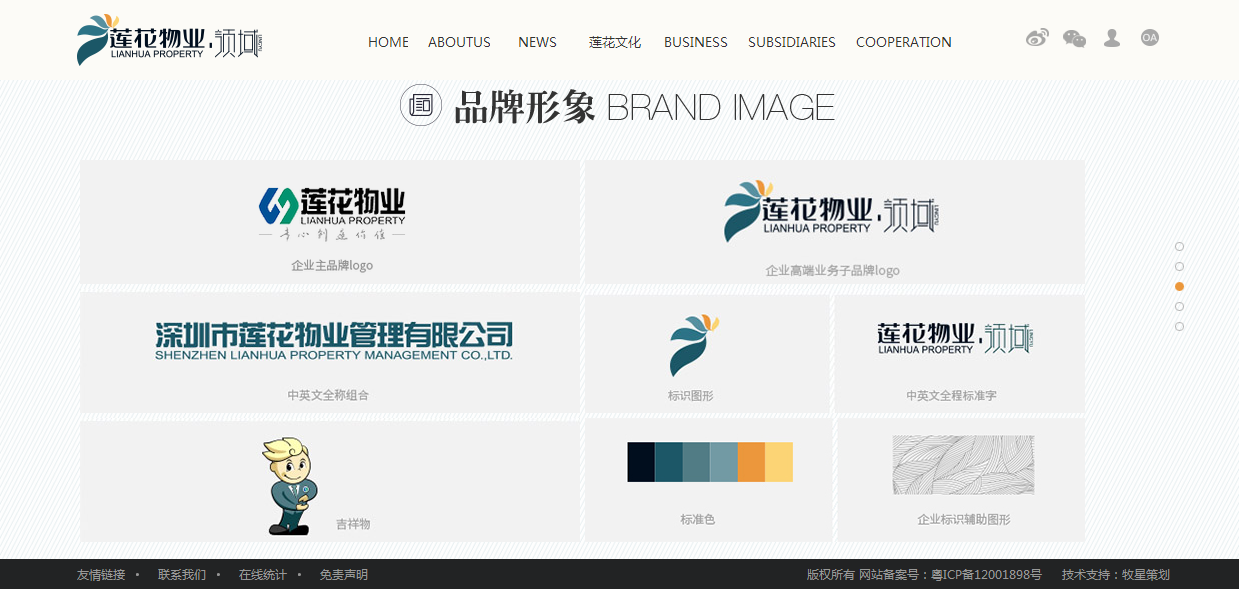Click the 友情链接 footer link

point(101,575)
